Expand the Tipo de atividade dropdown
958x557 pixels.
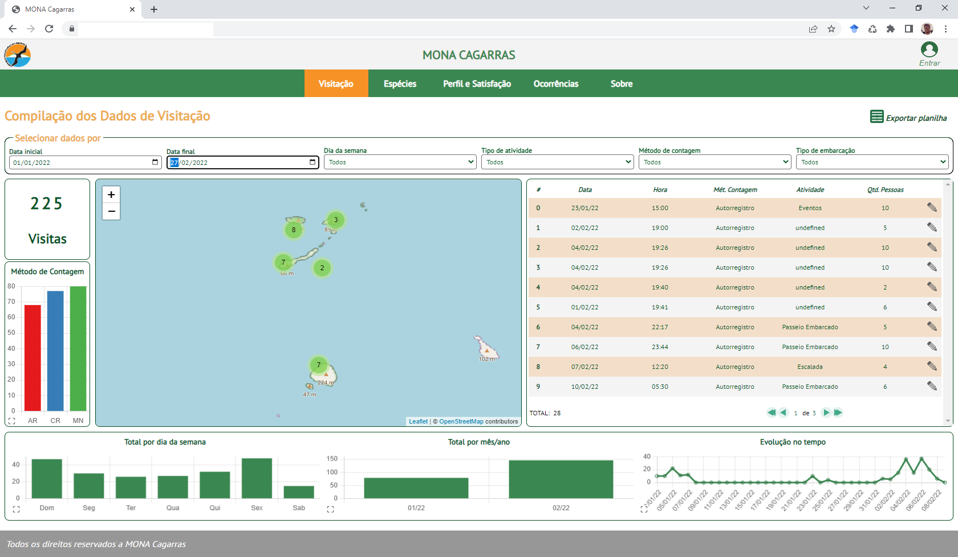(x=556, y=162)
